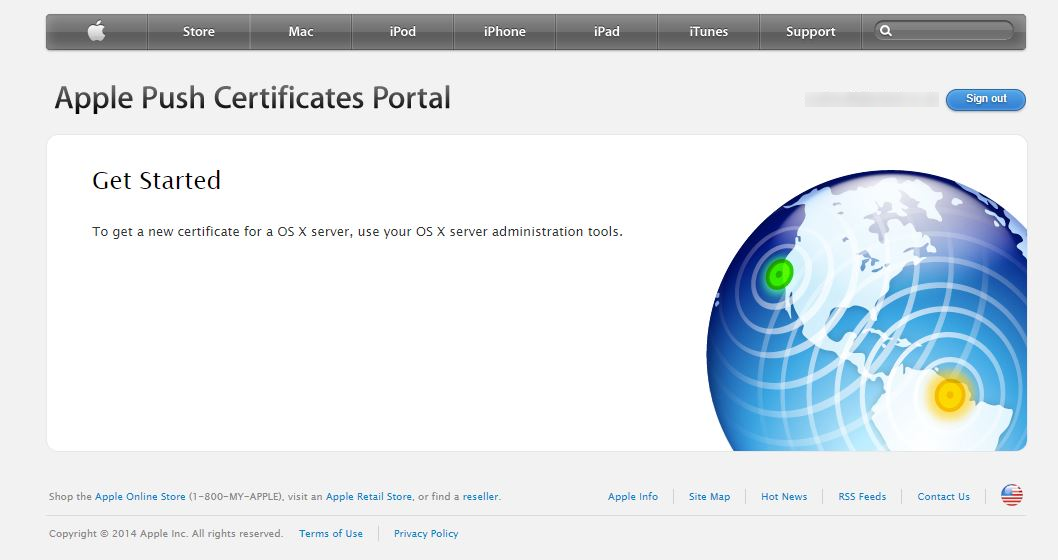Open the iTunes navigation tab
Screen dimensions: 1058x560
(708, 32)
